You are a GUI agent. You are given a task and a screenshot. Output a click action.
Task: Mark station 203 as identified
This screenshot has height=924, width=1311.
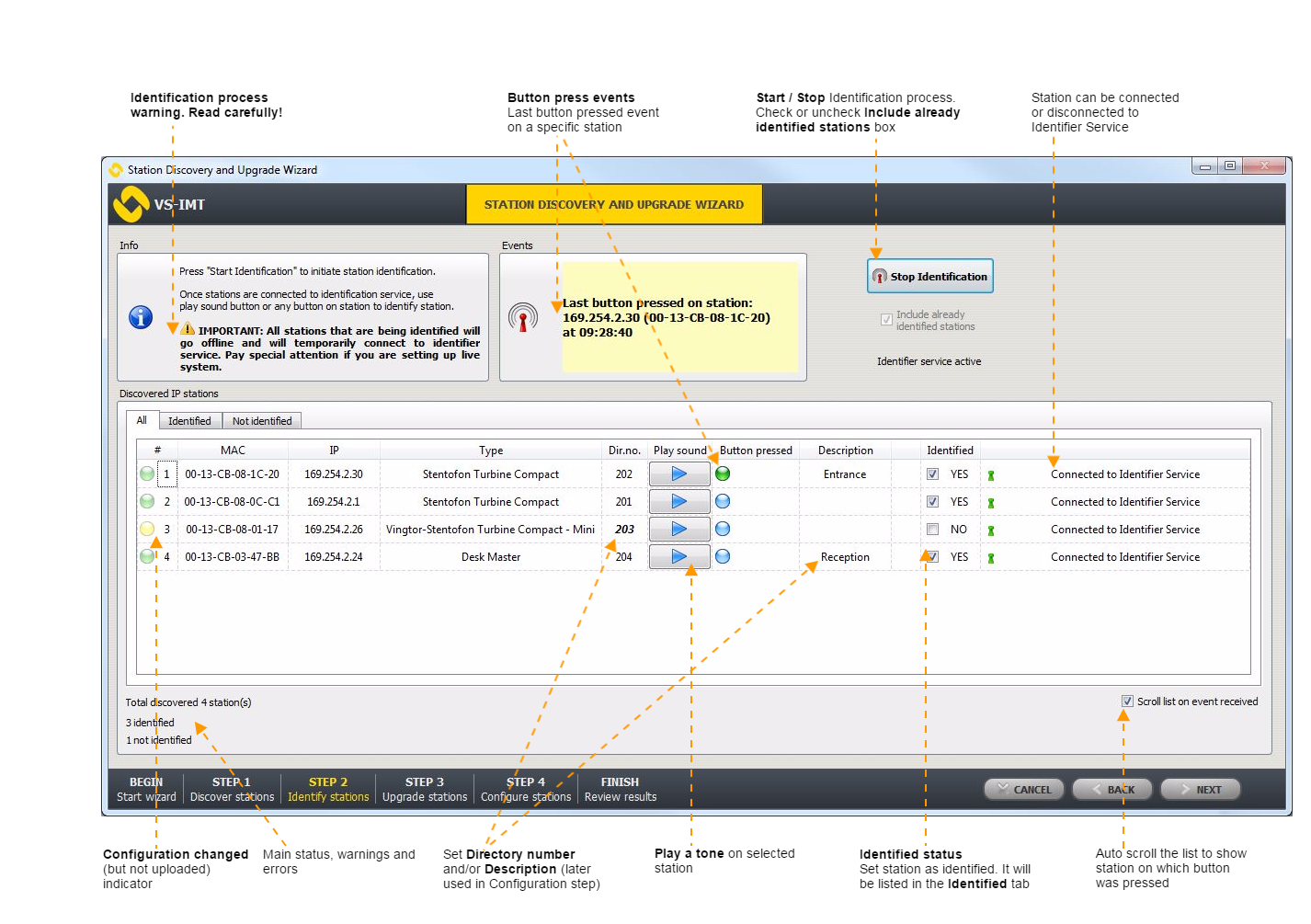point(932,530)
